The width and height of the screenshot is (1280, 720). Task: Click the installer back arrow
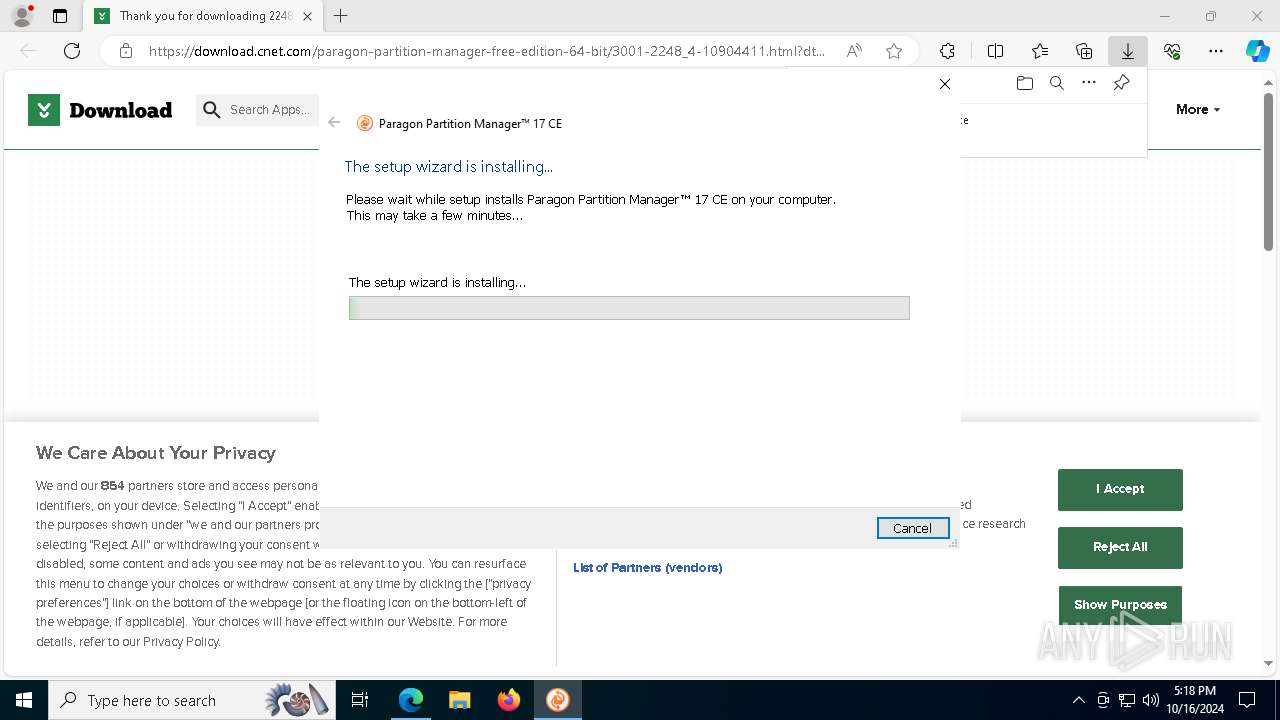(334, 122)
